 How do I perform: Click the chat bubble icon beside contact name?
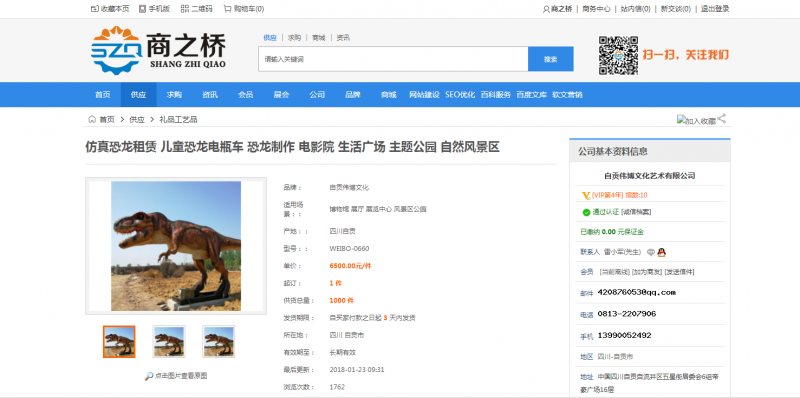tap(651, 252)
